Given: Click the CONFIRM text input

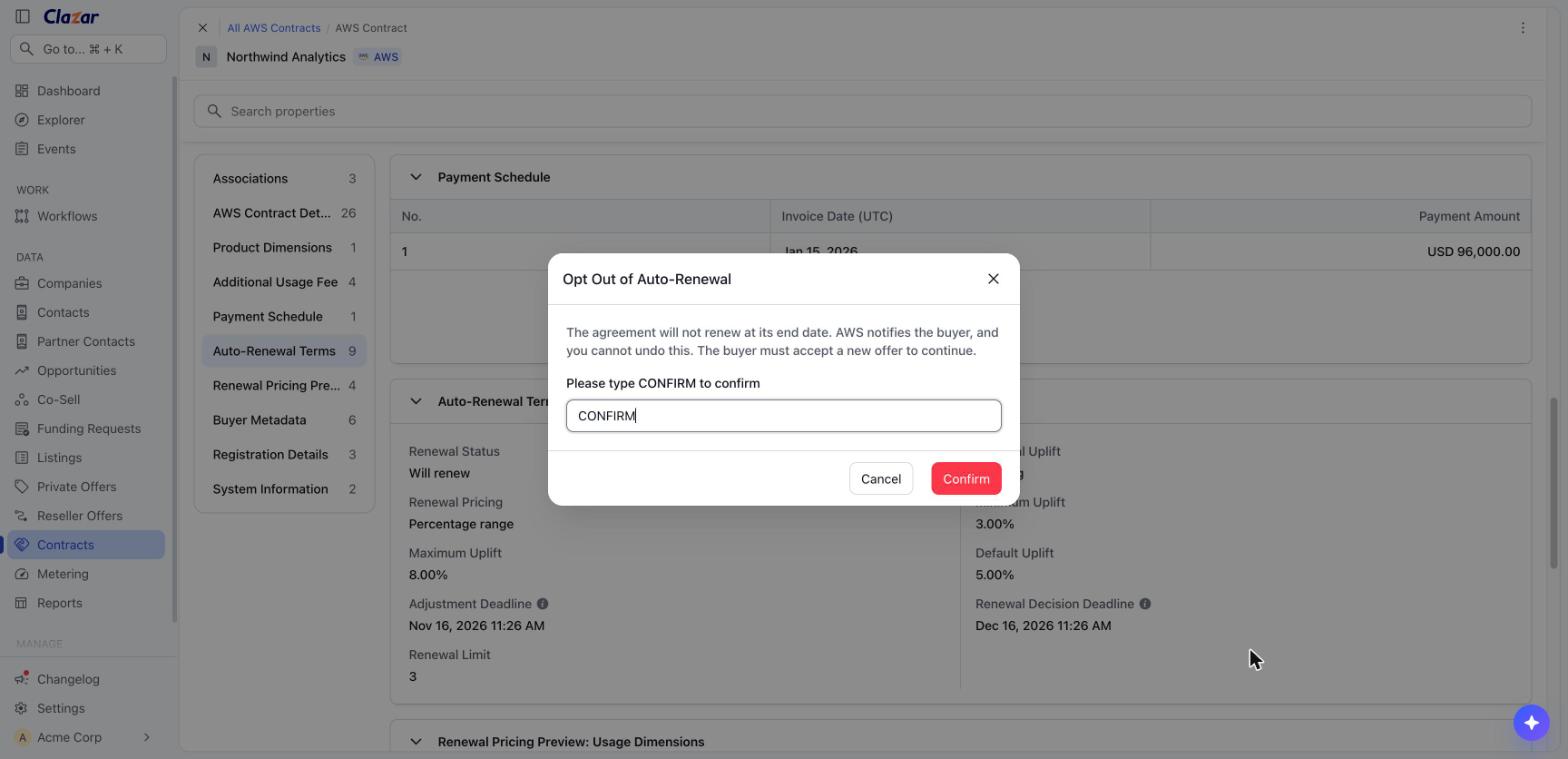Looking at the screenshot, I should [x=783, y=416].
